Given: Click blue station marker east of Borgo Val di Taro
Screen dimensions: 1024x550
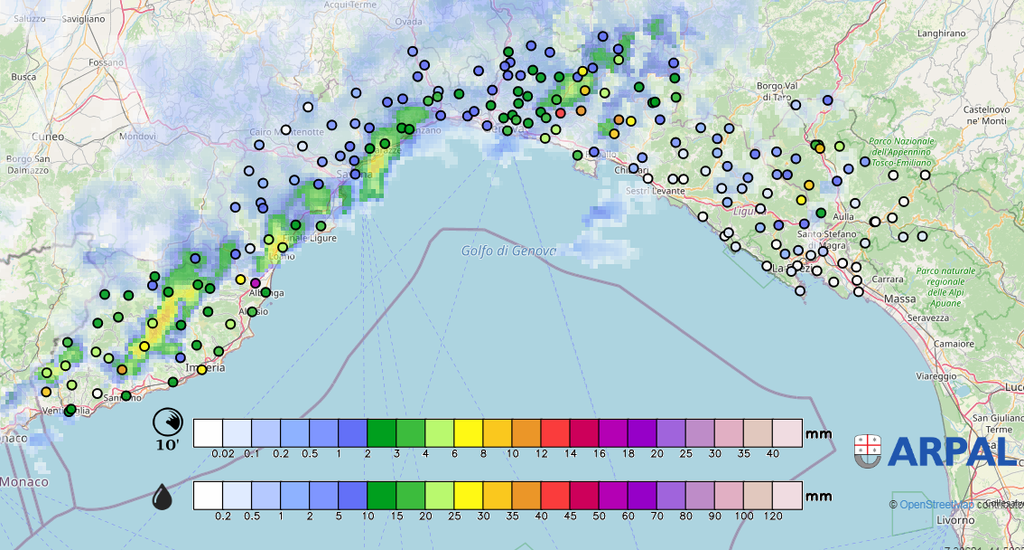Looking at the screenshot, I should [x=827, y=101].
